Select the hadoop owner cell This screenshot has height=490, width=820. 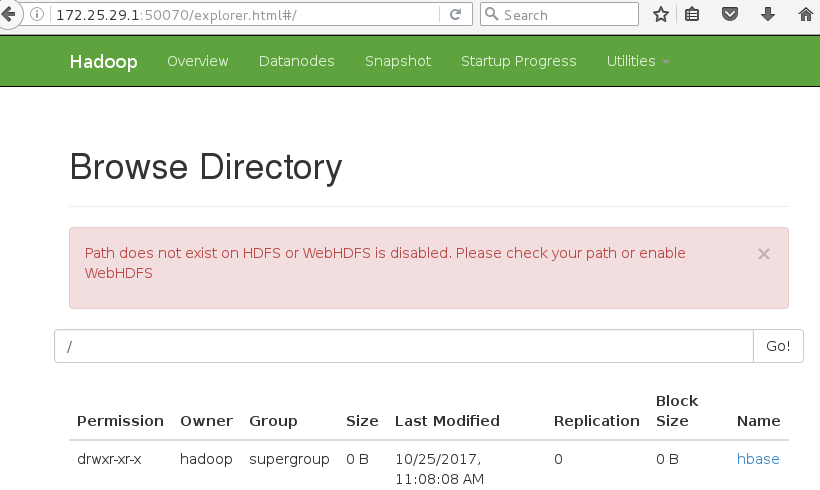(x=206, y=459)
